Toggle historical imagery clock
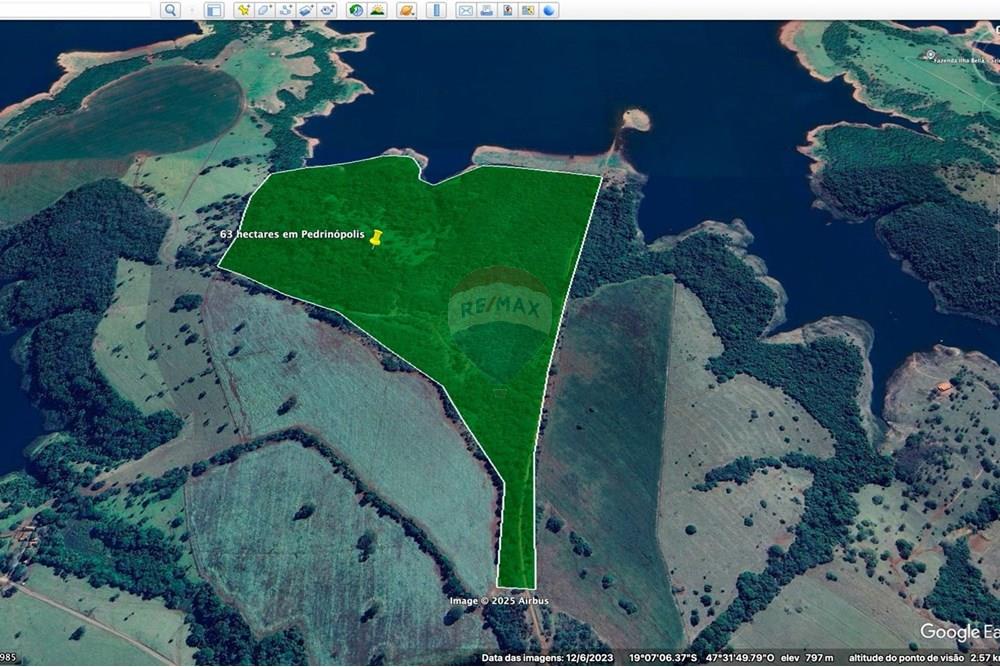The image size is (1000, 667). [356, 10]
